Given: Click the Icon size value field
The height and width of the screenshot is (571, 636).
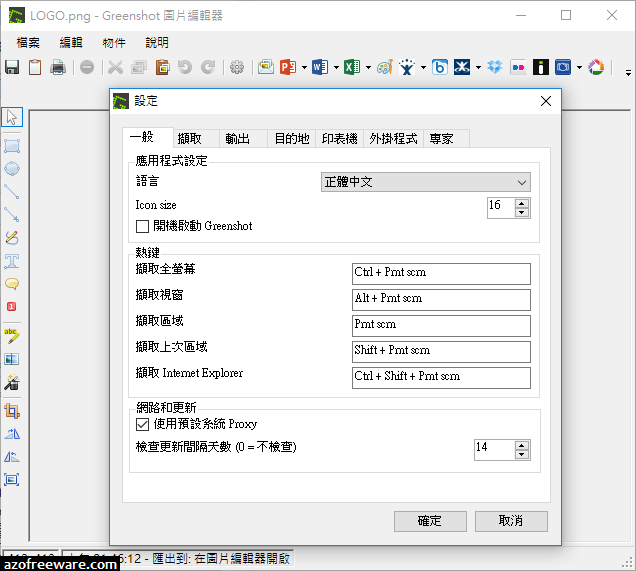Looking at the screenshot, I should point(501,208).
